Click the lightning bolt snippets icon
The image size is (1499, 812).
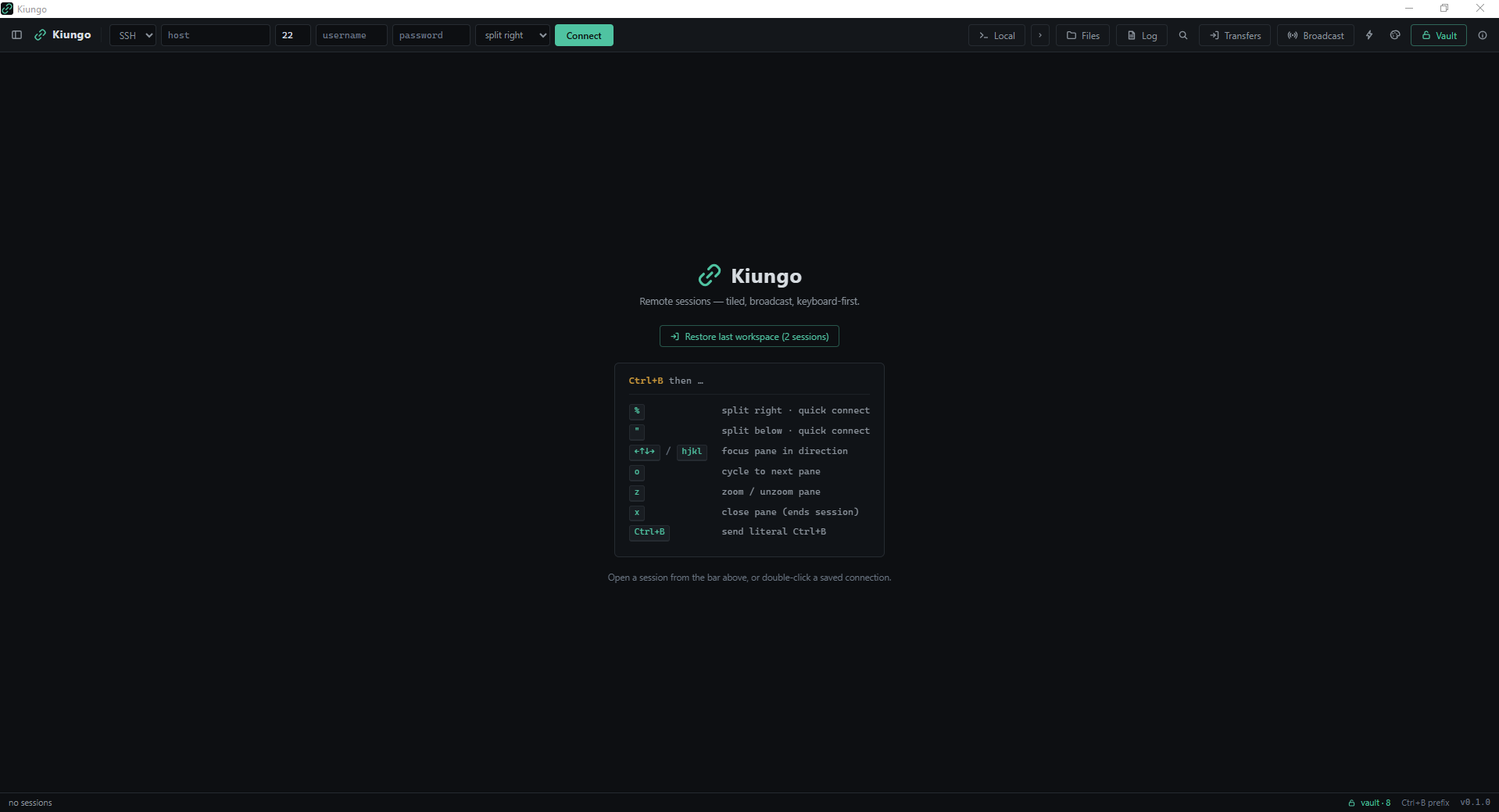click(1369, 35)
